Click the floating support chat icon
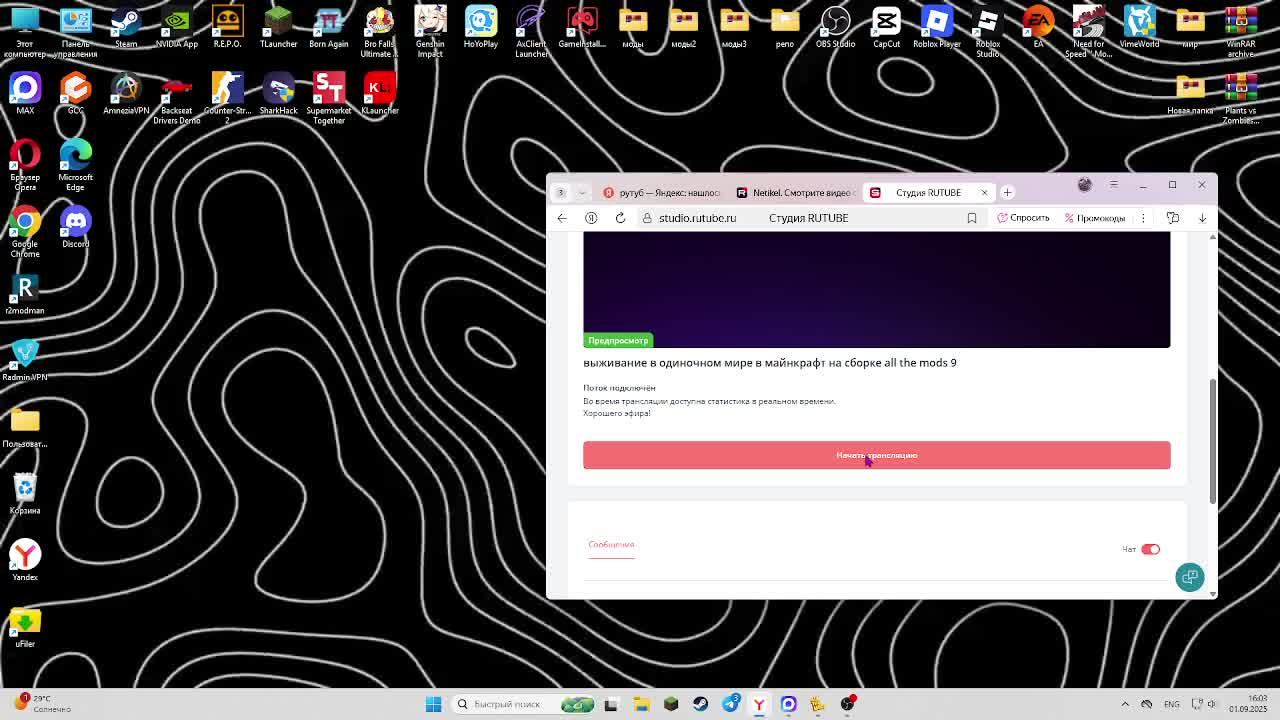1280x720 pixels. click(1189, 577)
